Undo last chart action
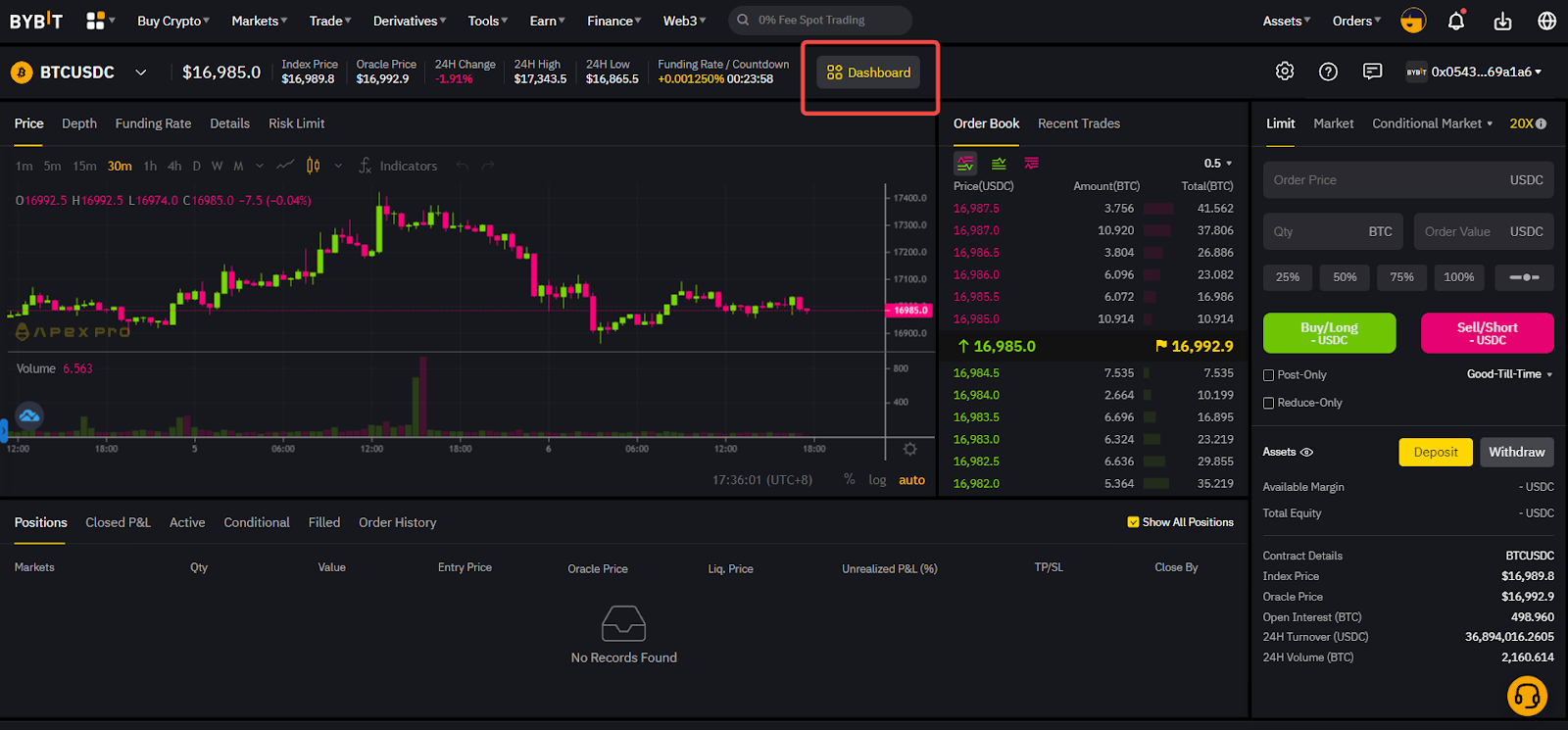 click(x=463, y=166)
